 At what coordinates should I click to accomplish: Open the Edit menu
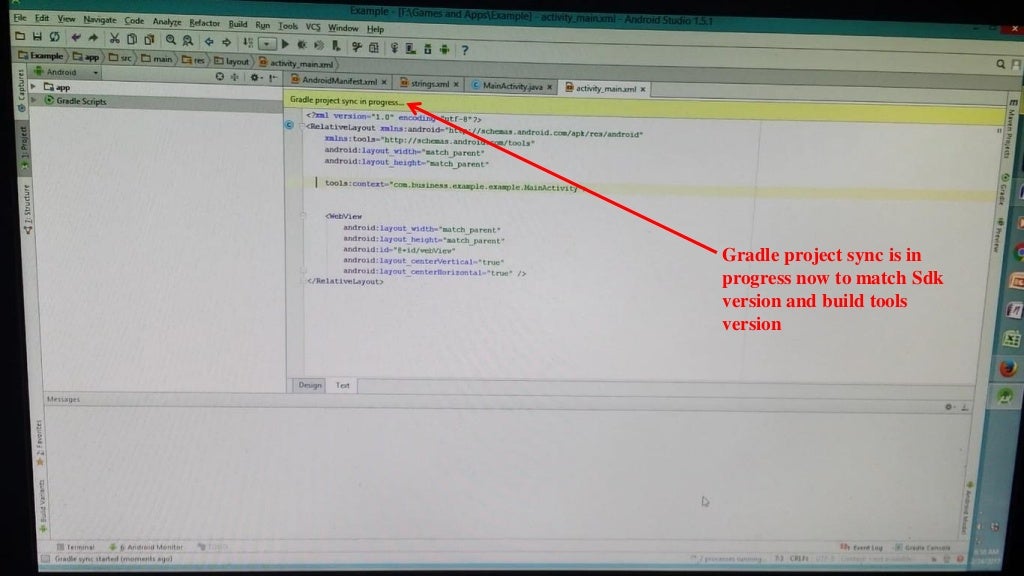point(42,18)
